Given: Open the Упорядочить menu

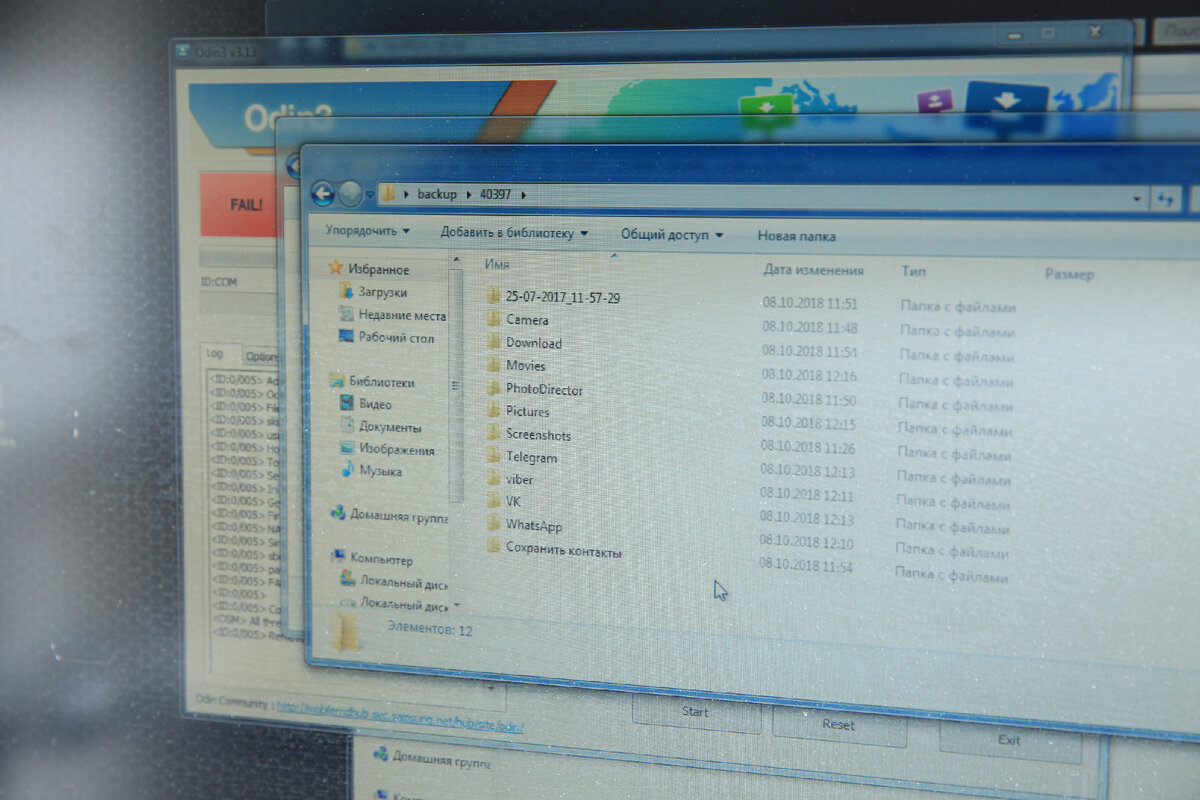Looking at the screenshot, I should point(367,231).
